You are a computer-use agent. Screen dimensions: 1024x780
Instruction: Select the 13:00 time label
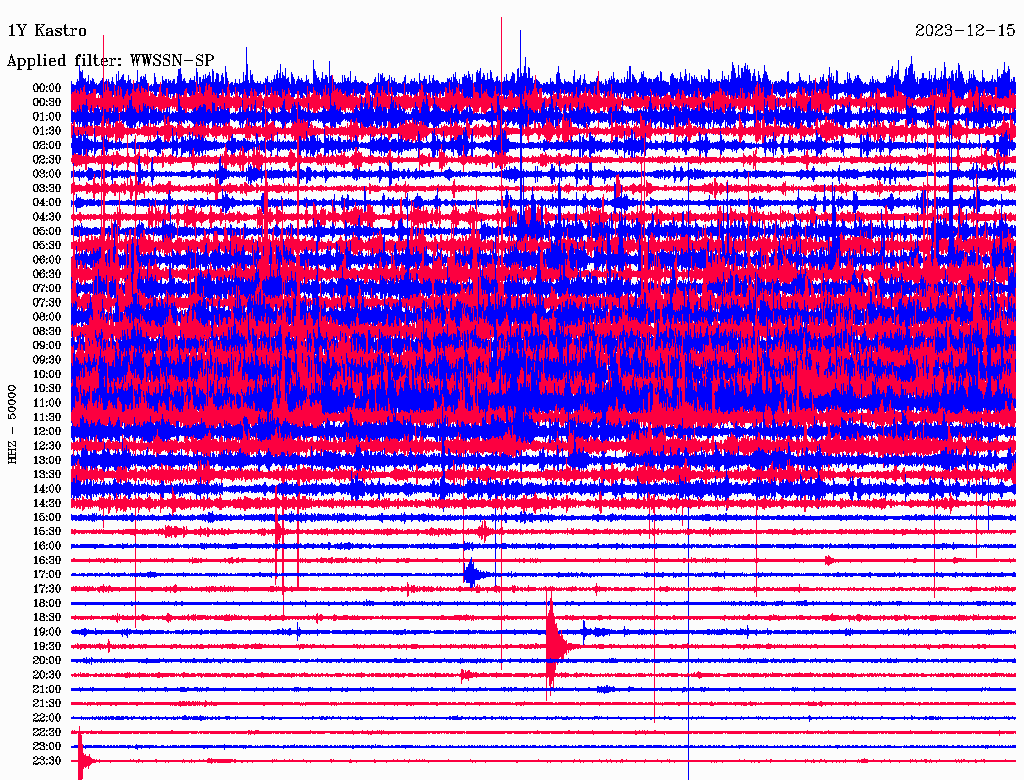point(46,461)
